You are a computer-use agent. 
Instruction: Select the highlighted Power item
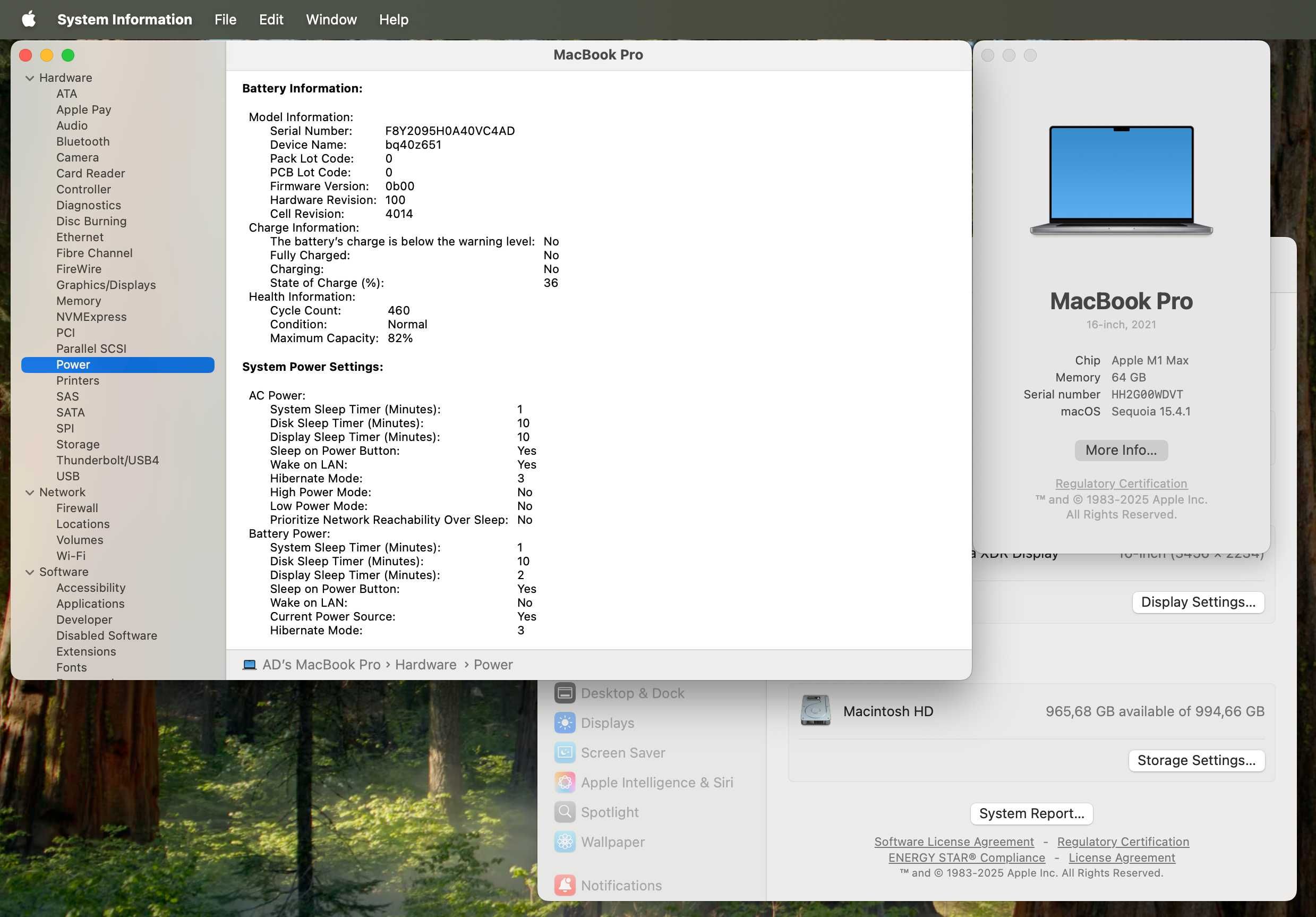(x=117, y=365)
